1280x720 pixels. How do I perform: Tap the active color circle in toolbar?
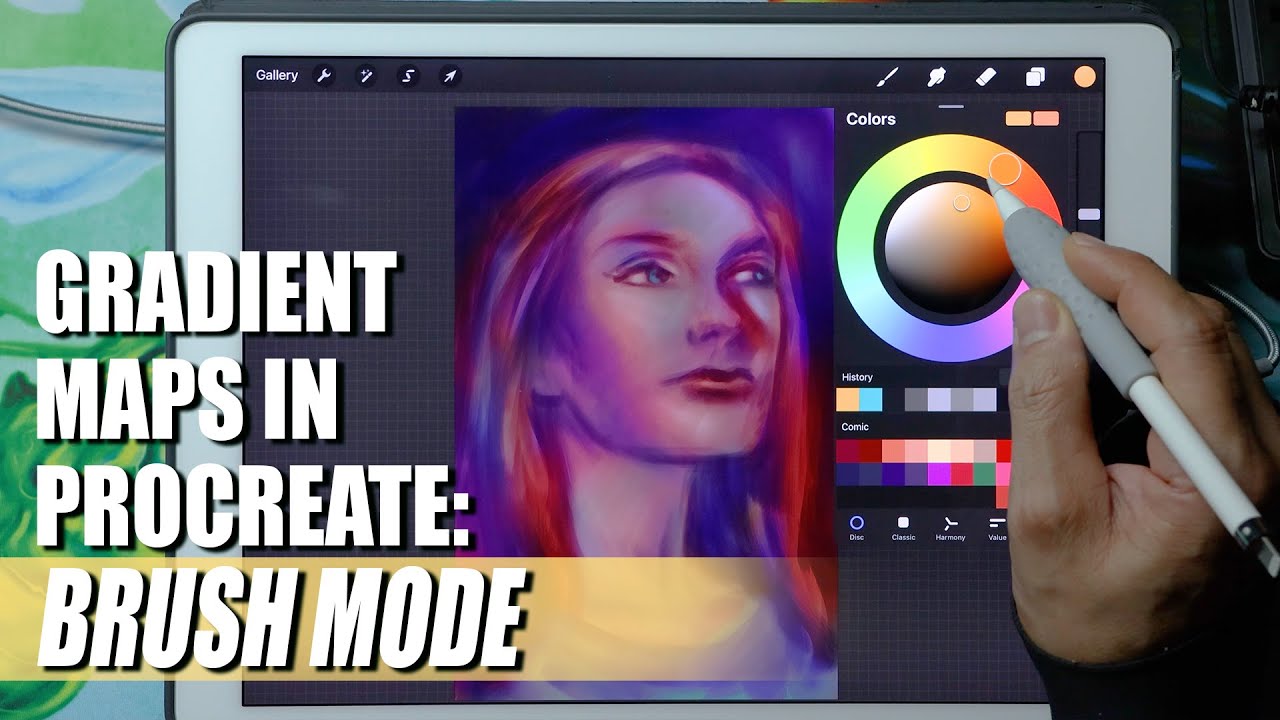1085,77
